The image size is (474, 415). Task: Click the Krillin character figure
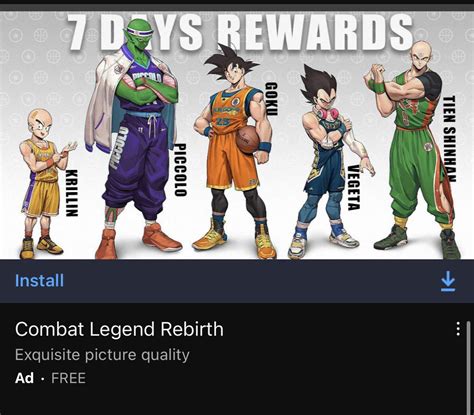(x=45, y=183)
